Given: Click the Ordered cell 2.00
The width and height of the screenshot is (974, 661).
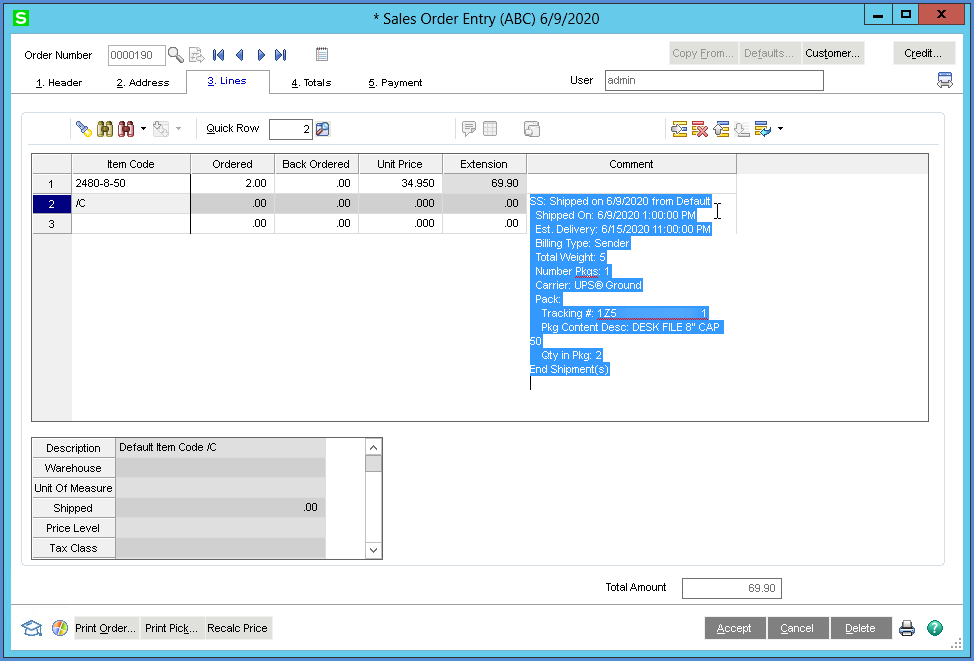Looking at the screenshot, I should [232, 184].
